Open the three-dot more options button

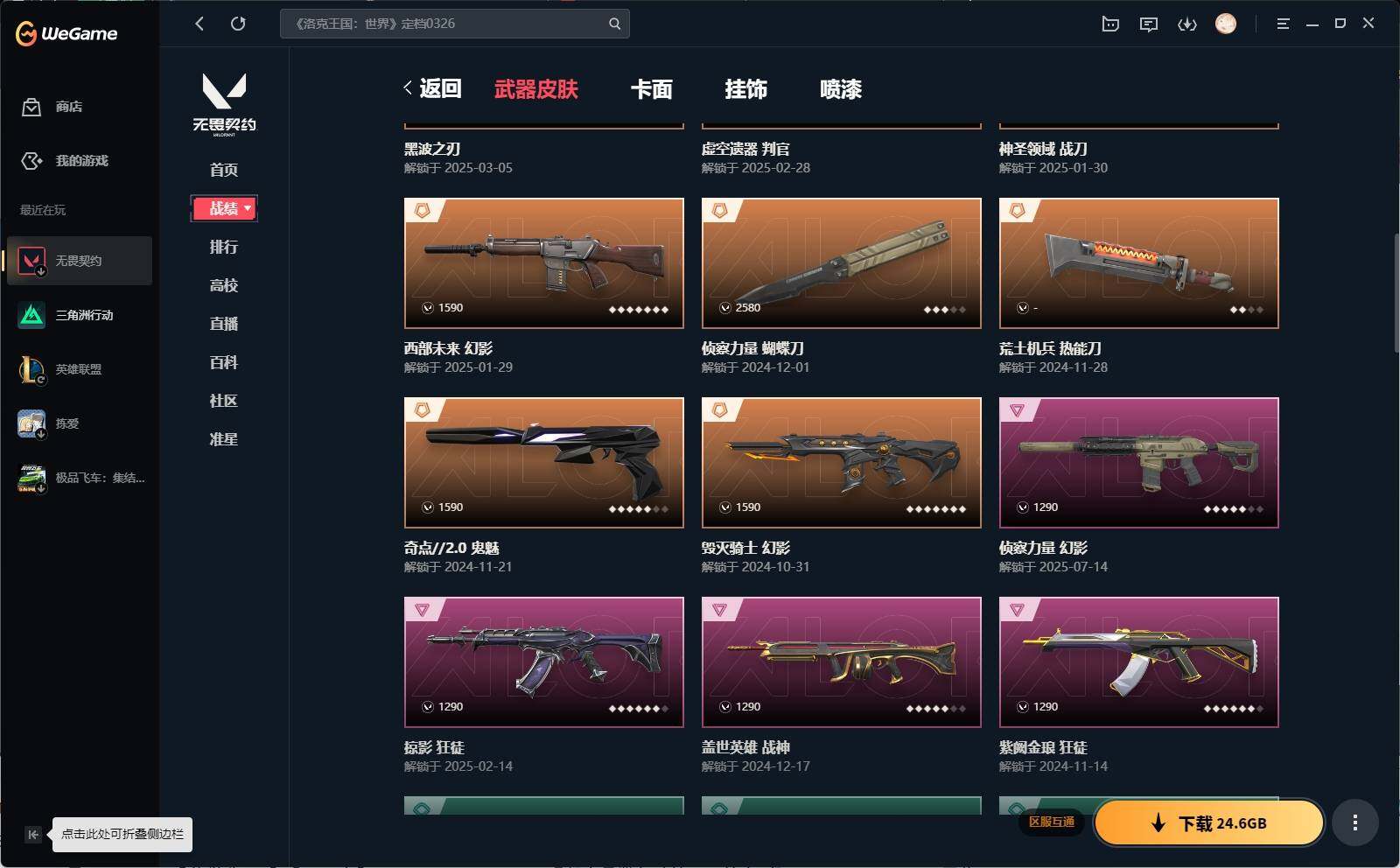1355,822
